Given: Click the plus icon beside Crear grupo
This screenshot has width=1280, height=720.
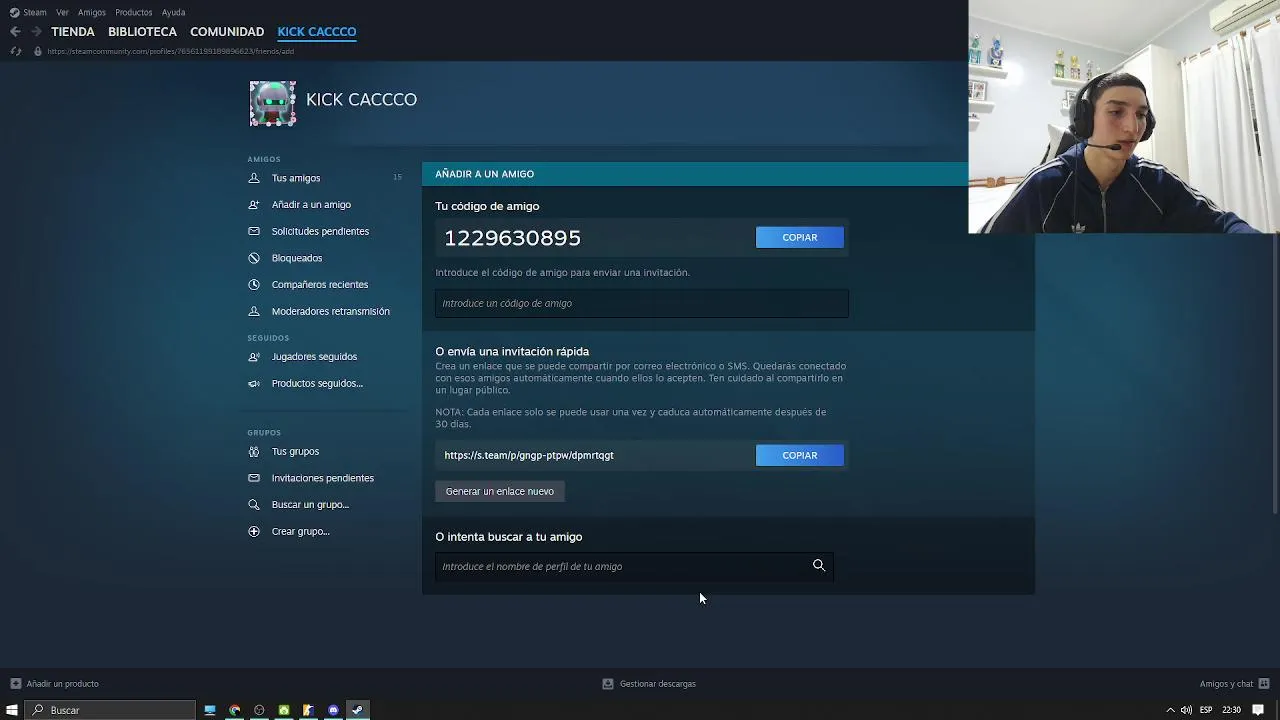Looking at the screenshot, I should pyautogui.click(x=253, y=531).
